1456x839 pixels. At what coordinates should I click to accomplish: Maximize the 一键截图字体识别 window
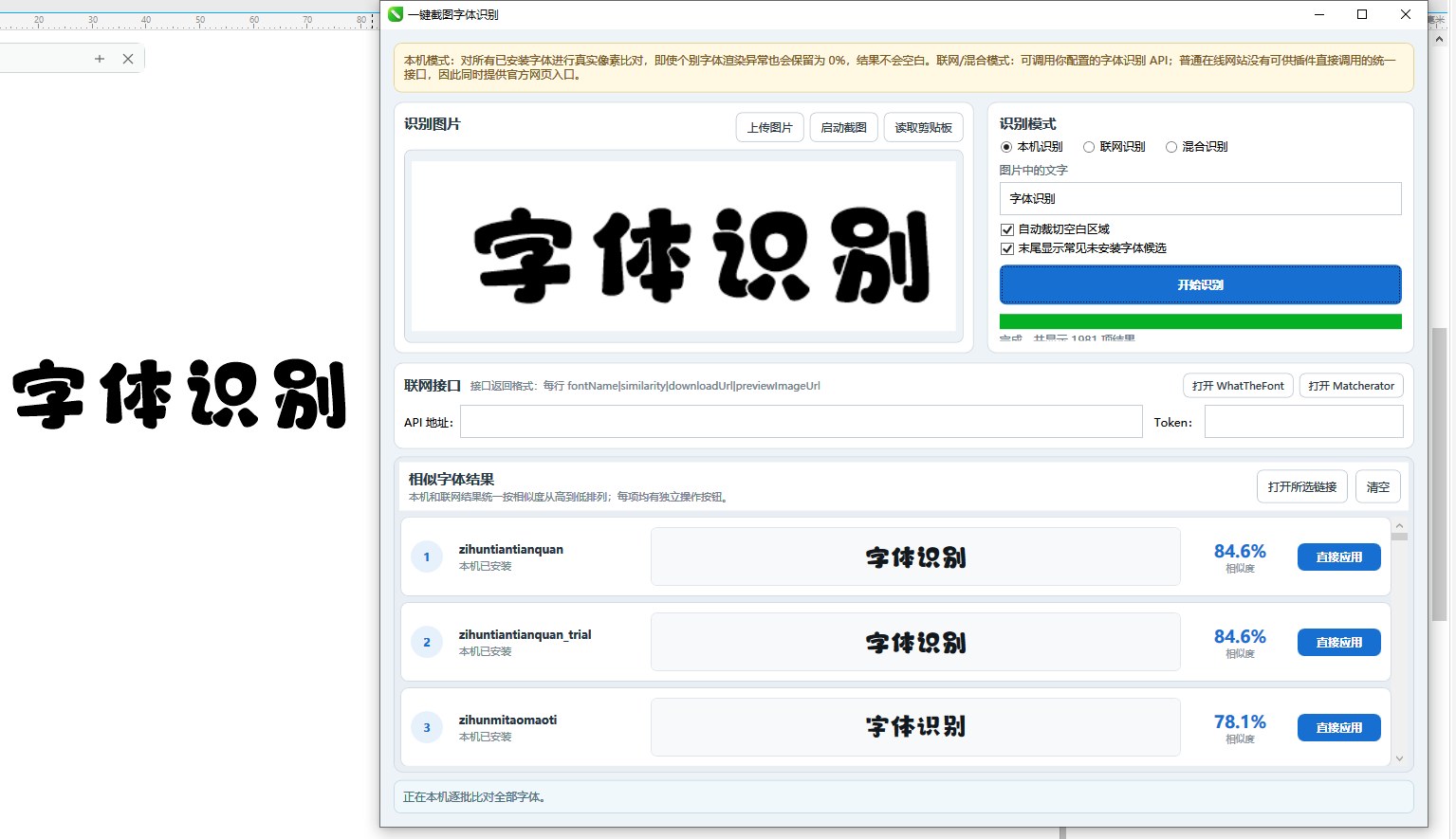pos(1362,14)
